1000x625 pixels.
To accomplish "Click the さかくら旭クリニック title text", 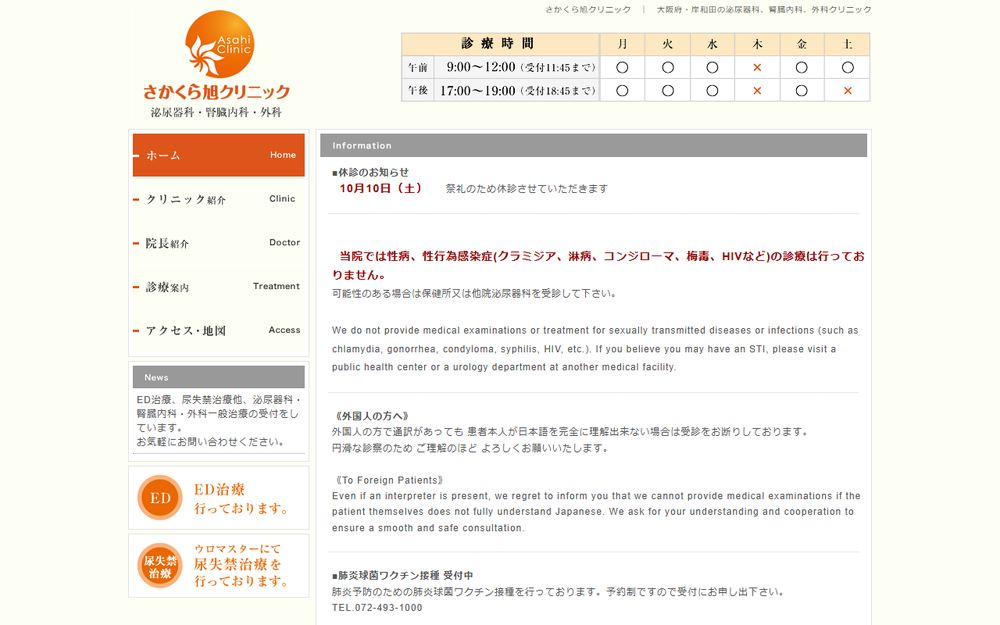I will 217,92.
